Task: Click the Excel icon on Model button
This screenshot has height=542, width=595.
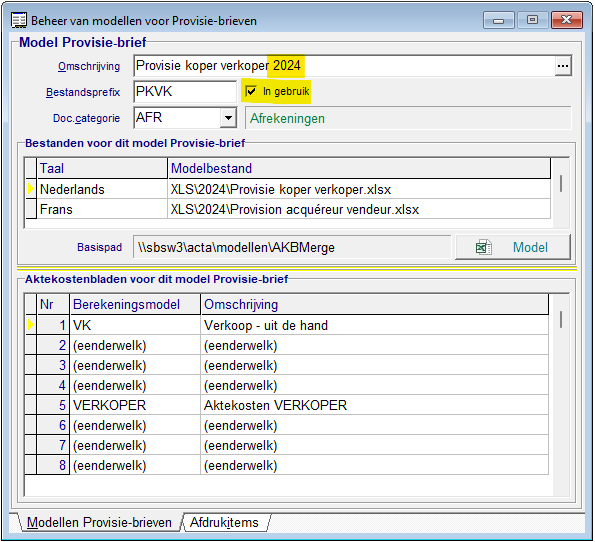Action: pyautogui.click(x=484, y=247)
